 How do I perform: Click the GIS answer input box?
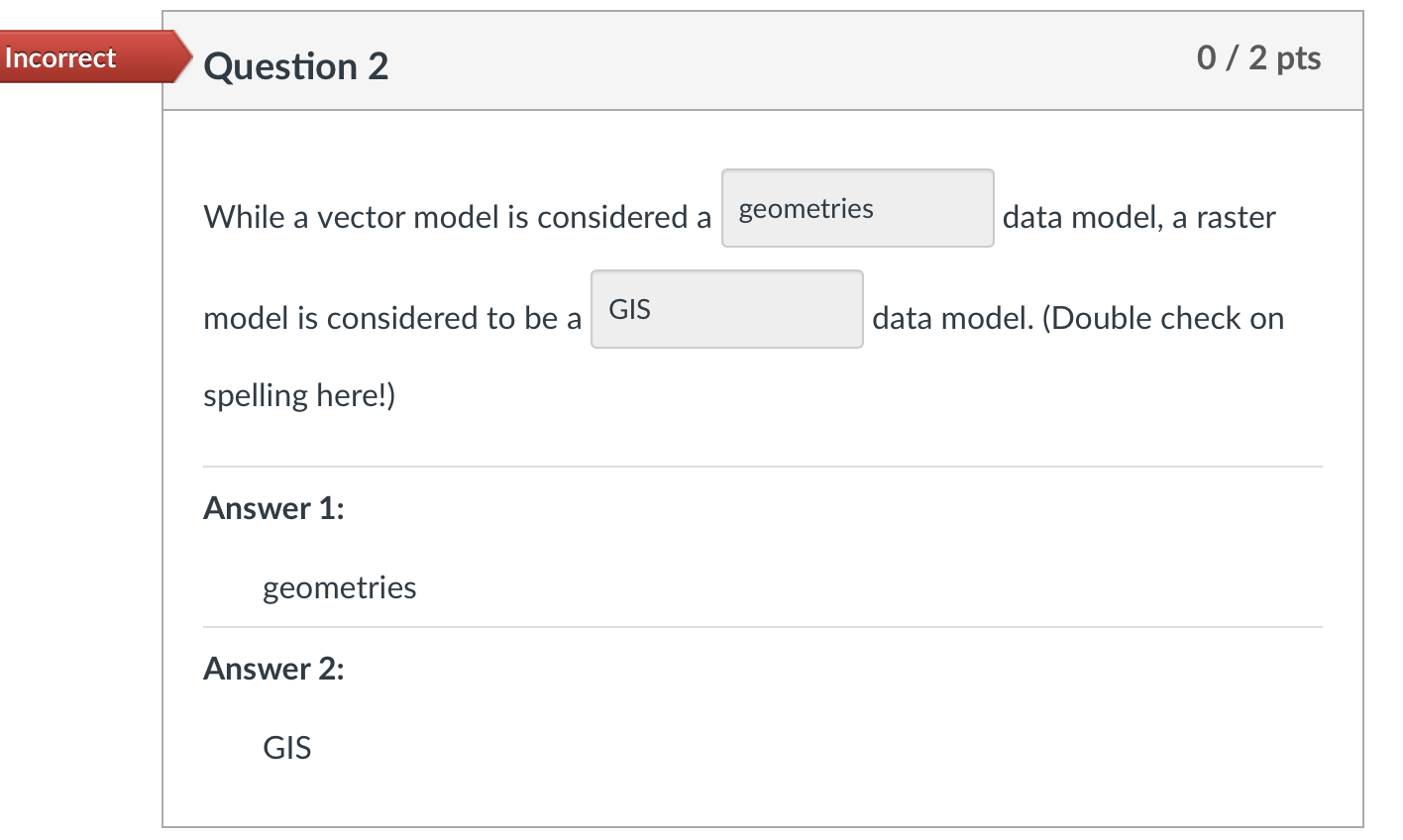coord(726,309)
